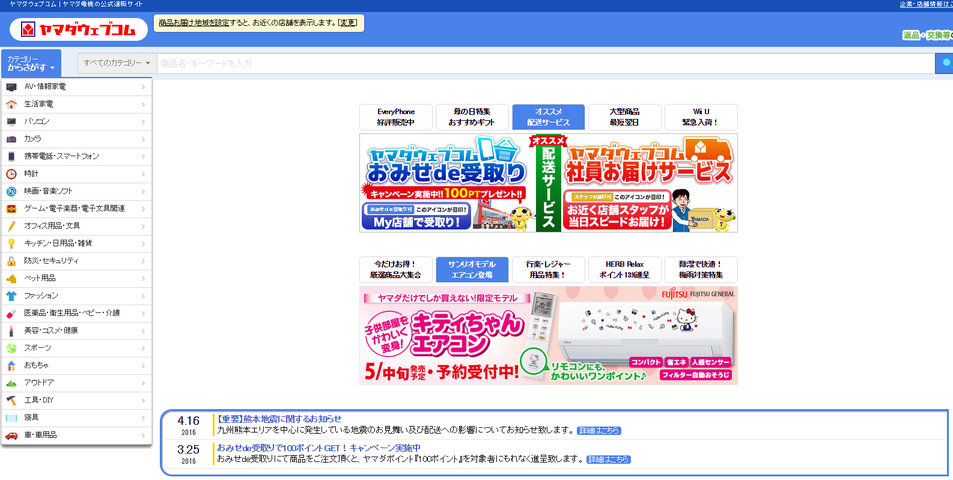Open the おみせde受取り banner

coord(446,183)
